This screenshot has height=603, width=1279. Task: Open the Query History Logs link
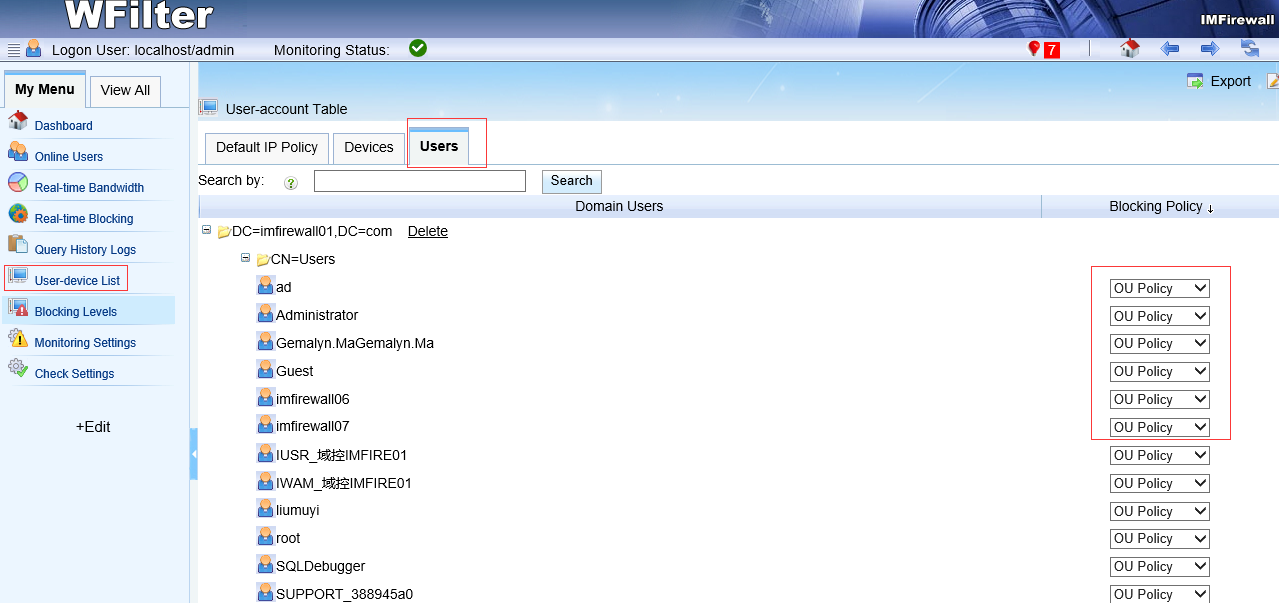point(85,250)
